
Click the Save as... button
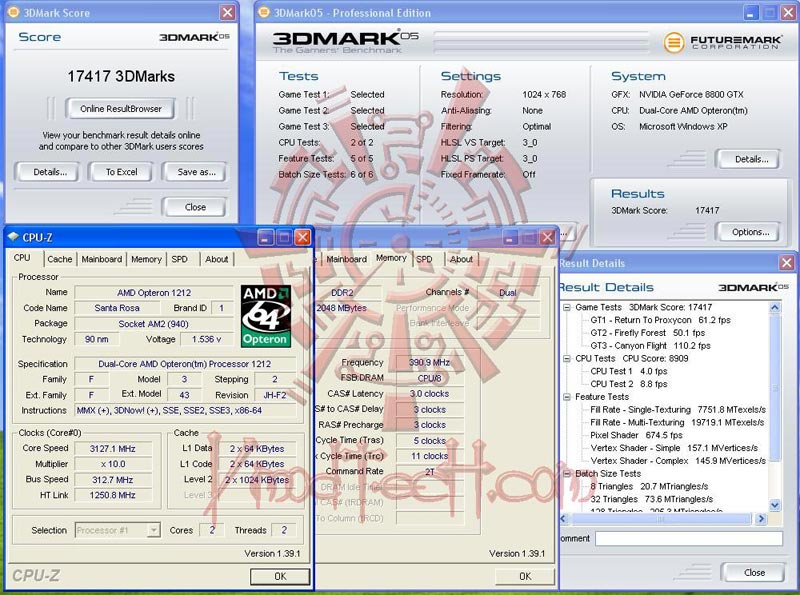point(196,172)
